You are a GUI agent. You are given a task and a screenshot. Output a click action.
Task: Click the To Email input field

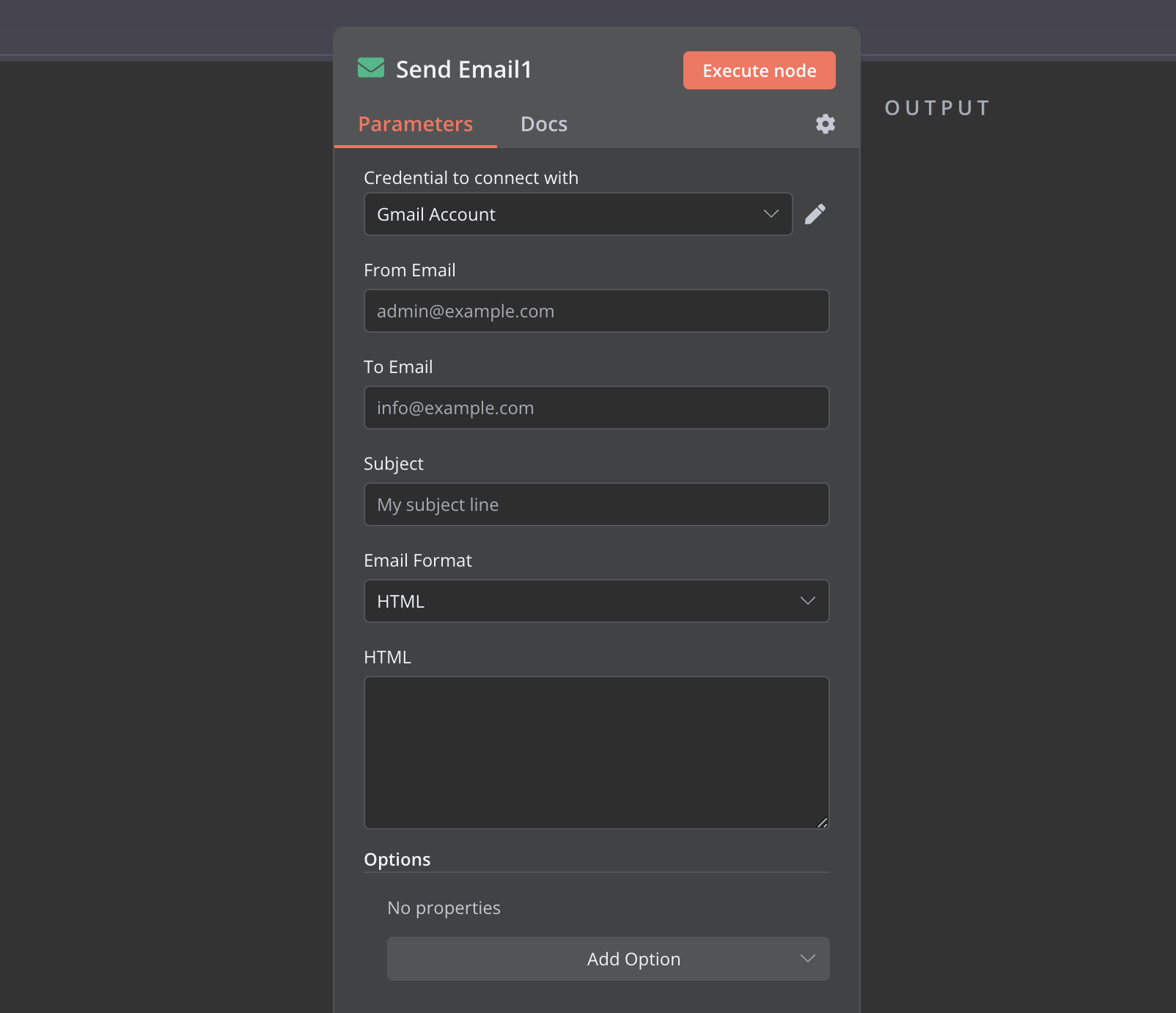pos(596,407)
